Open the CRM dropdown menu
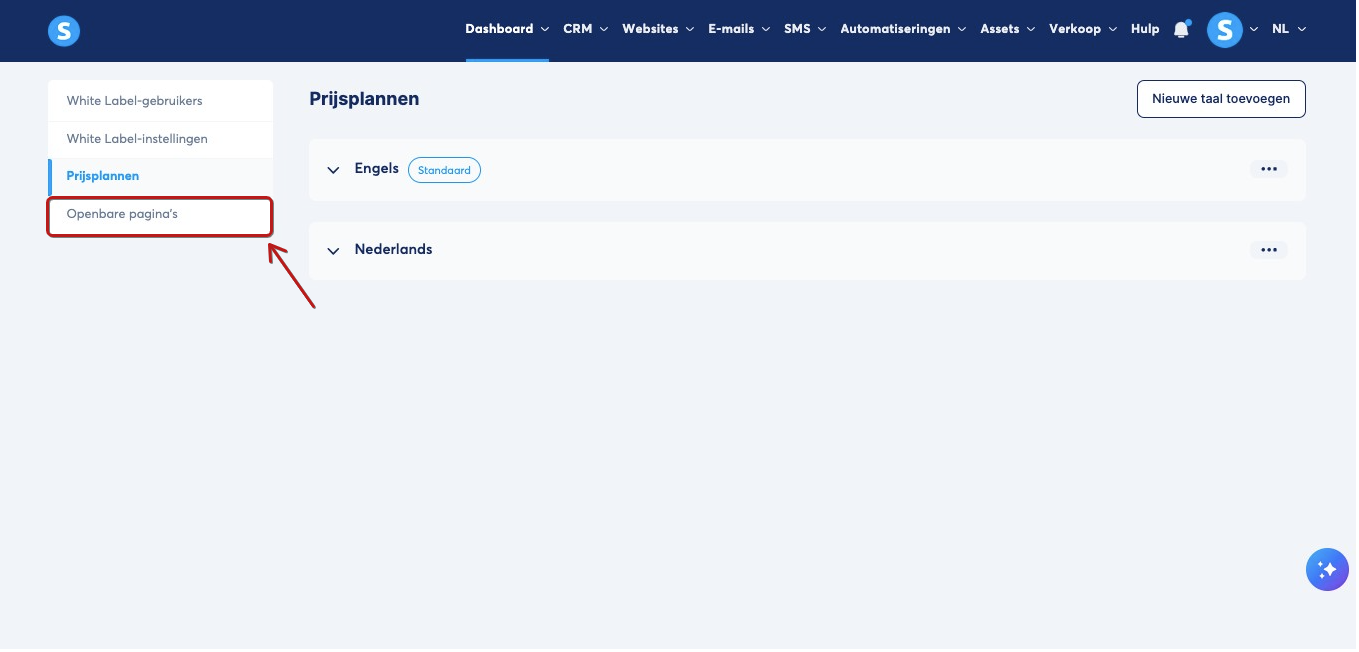The image size is (1359, 652). click(x=585, y=29)
